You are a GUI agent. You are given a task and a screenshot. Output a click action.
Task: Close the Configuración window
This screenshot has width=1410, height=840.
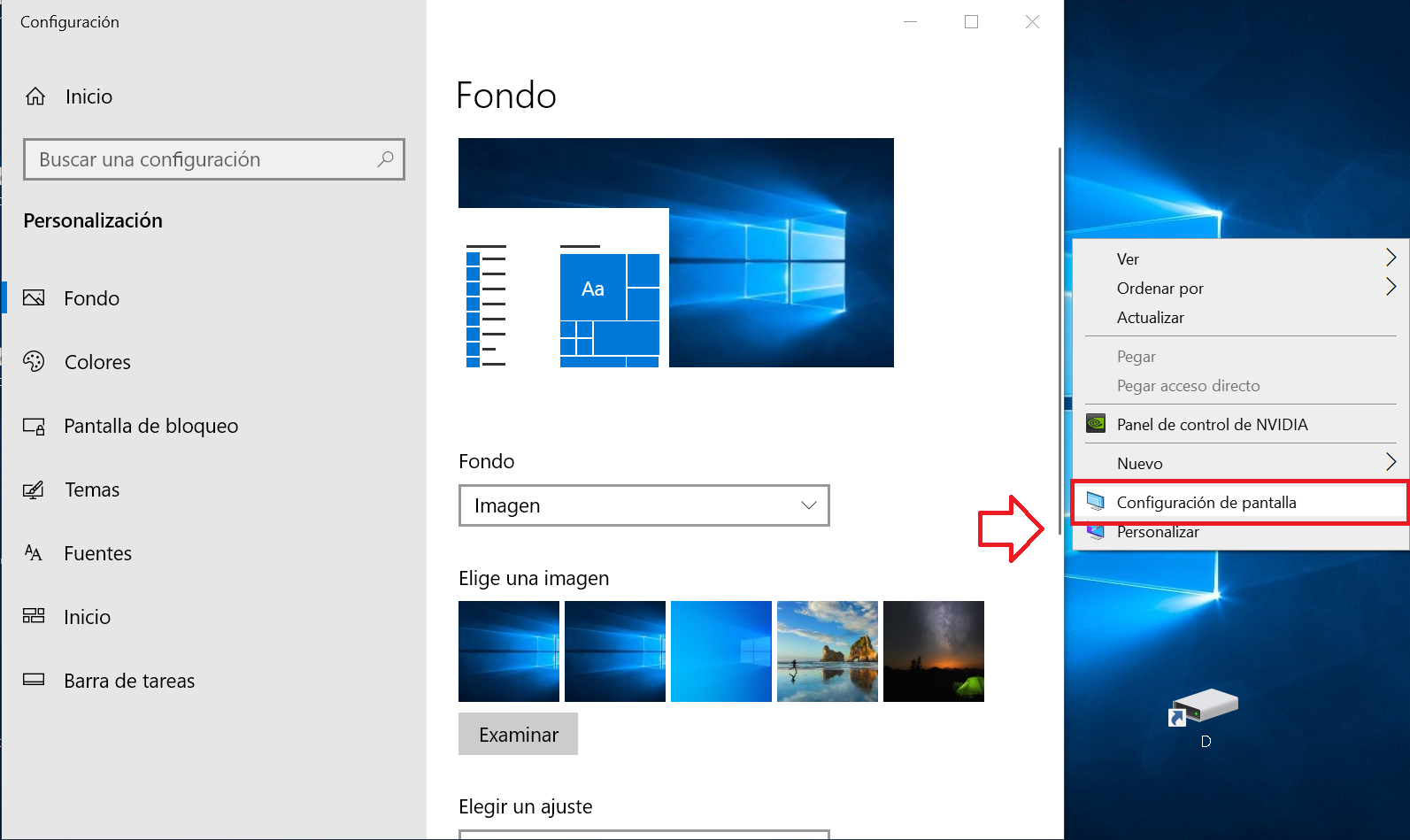(x=1032, y=21)
